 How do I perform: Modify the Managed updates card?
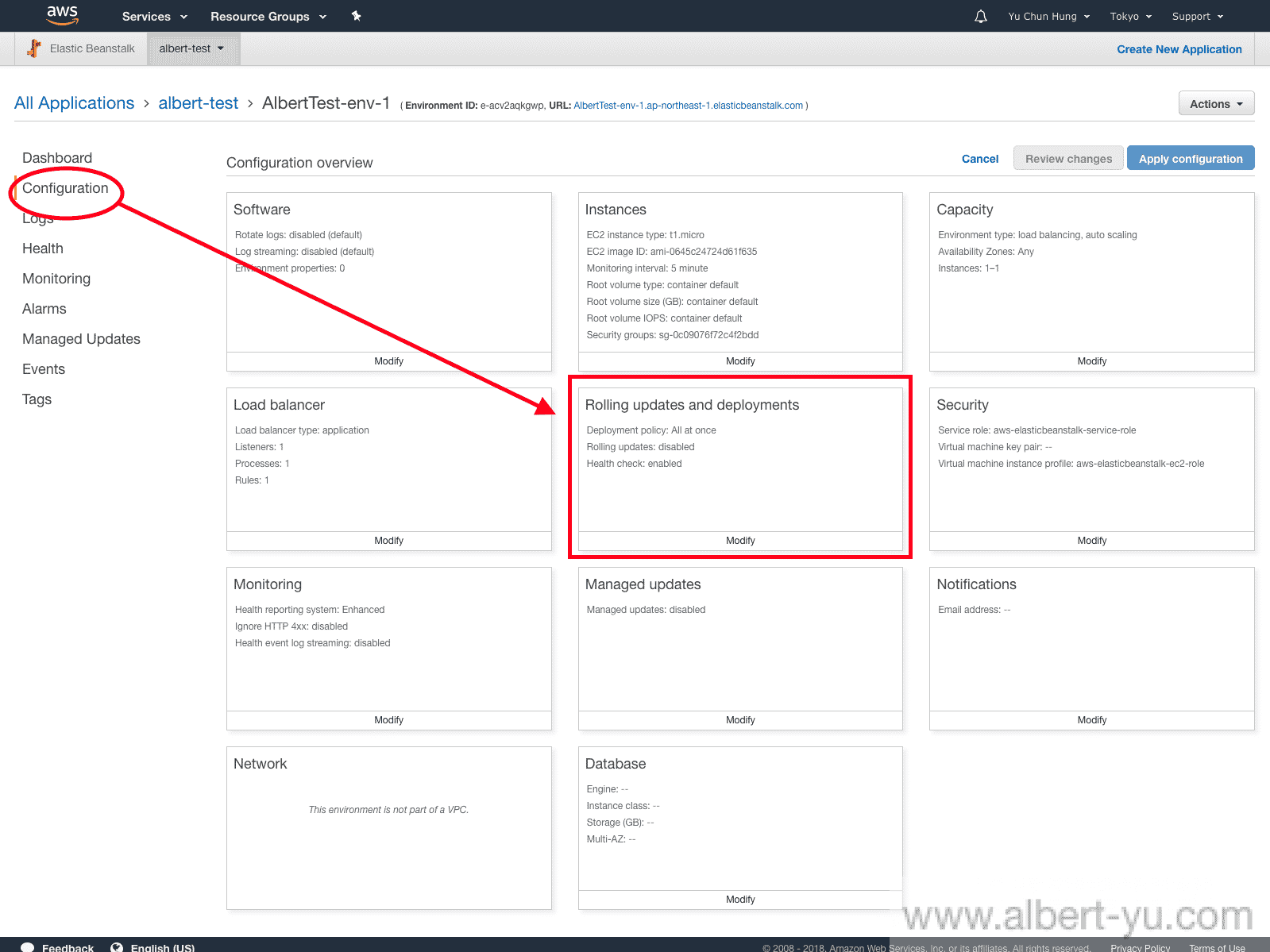(x=740, y=720)
